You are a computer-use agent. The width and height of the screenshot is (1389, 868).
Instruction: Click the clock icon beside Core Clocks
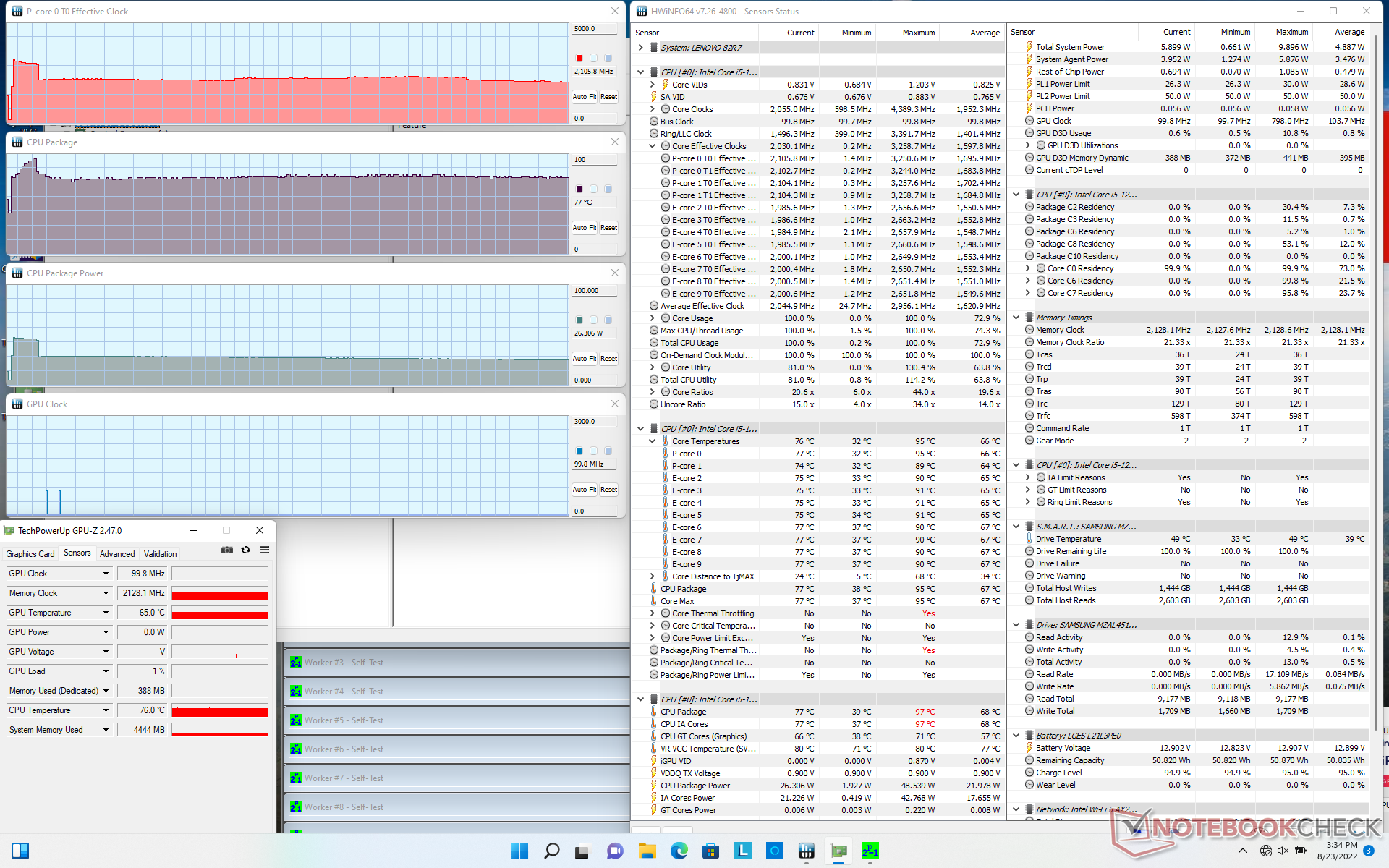[665, 109]
